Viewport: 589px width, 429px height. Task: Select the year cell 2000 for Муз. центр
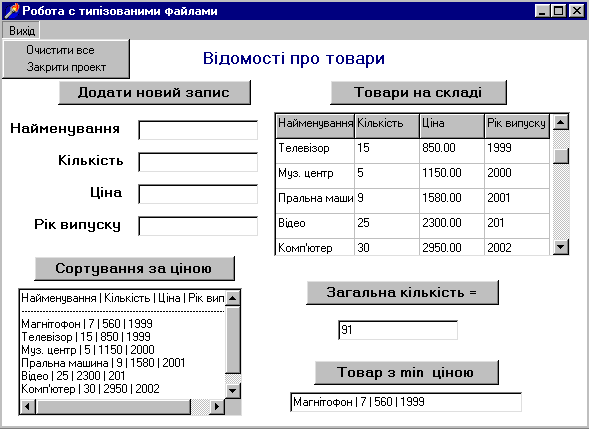point(517,176)
